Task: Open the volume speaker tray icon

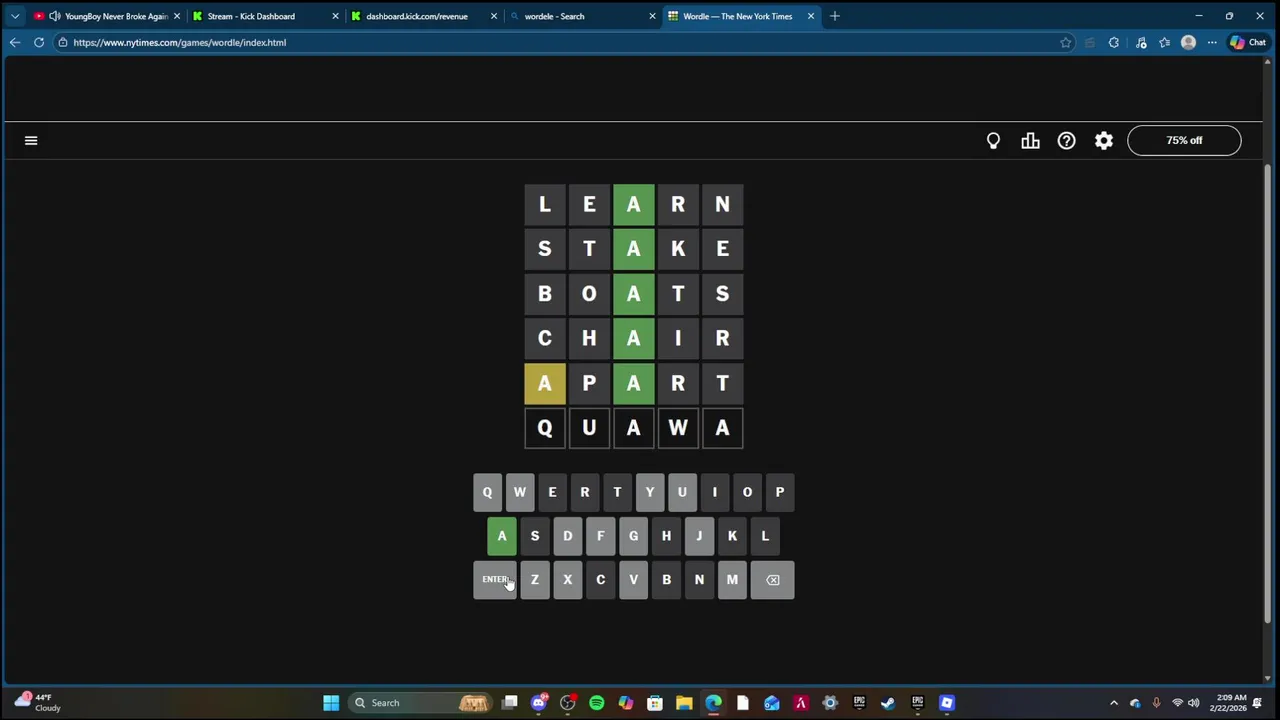Action: [1194, 703]
